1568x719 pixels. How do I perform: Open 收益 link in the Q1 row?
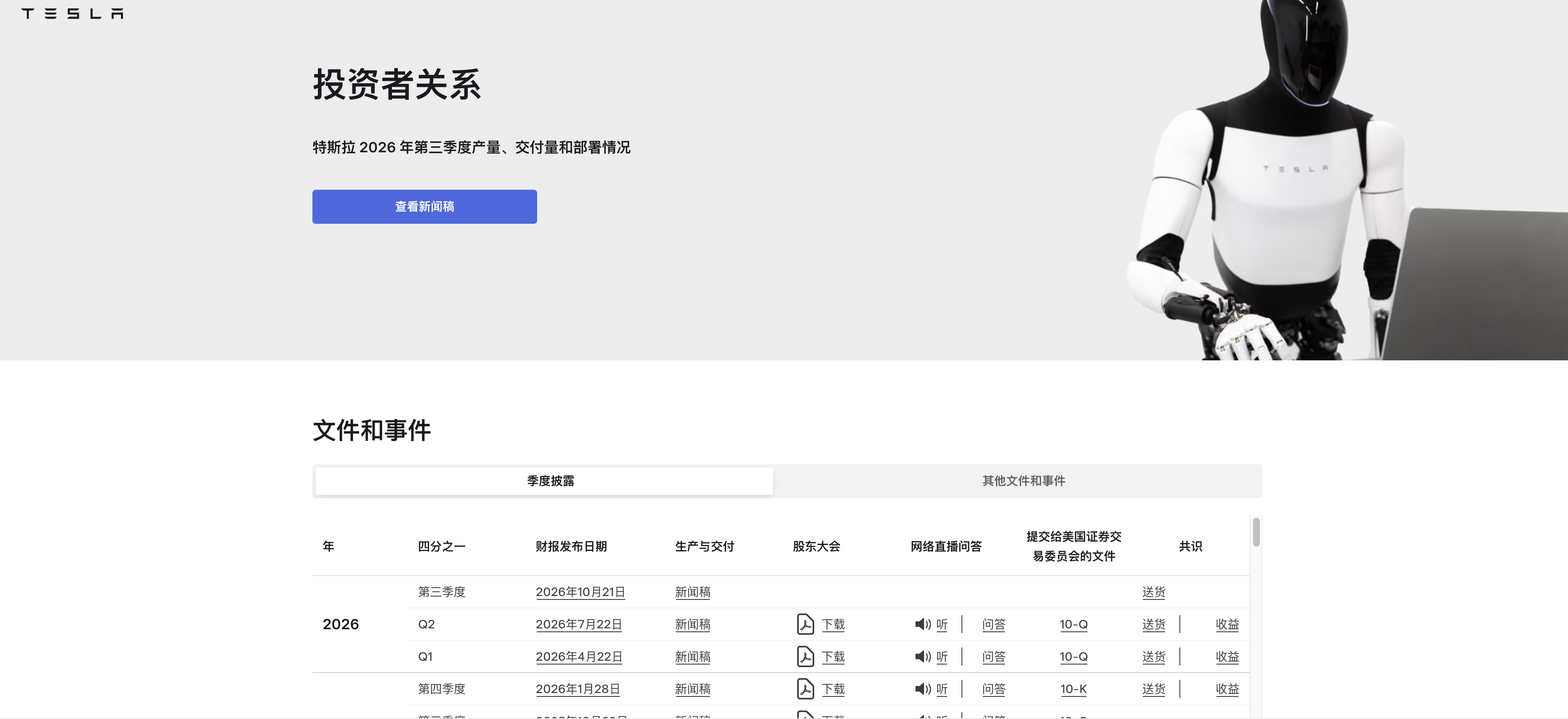coord(1227,656)
